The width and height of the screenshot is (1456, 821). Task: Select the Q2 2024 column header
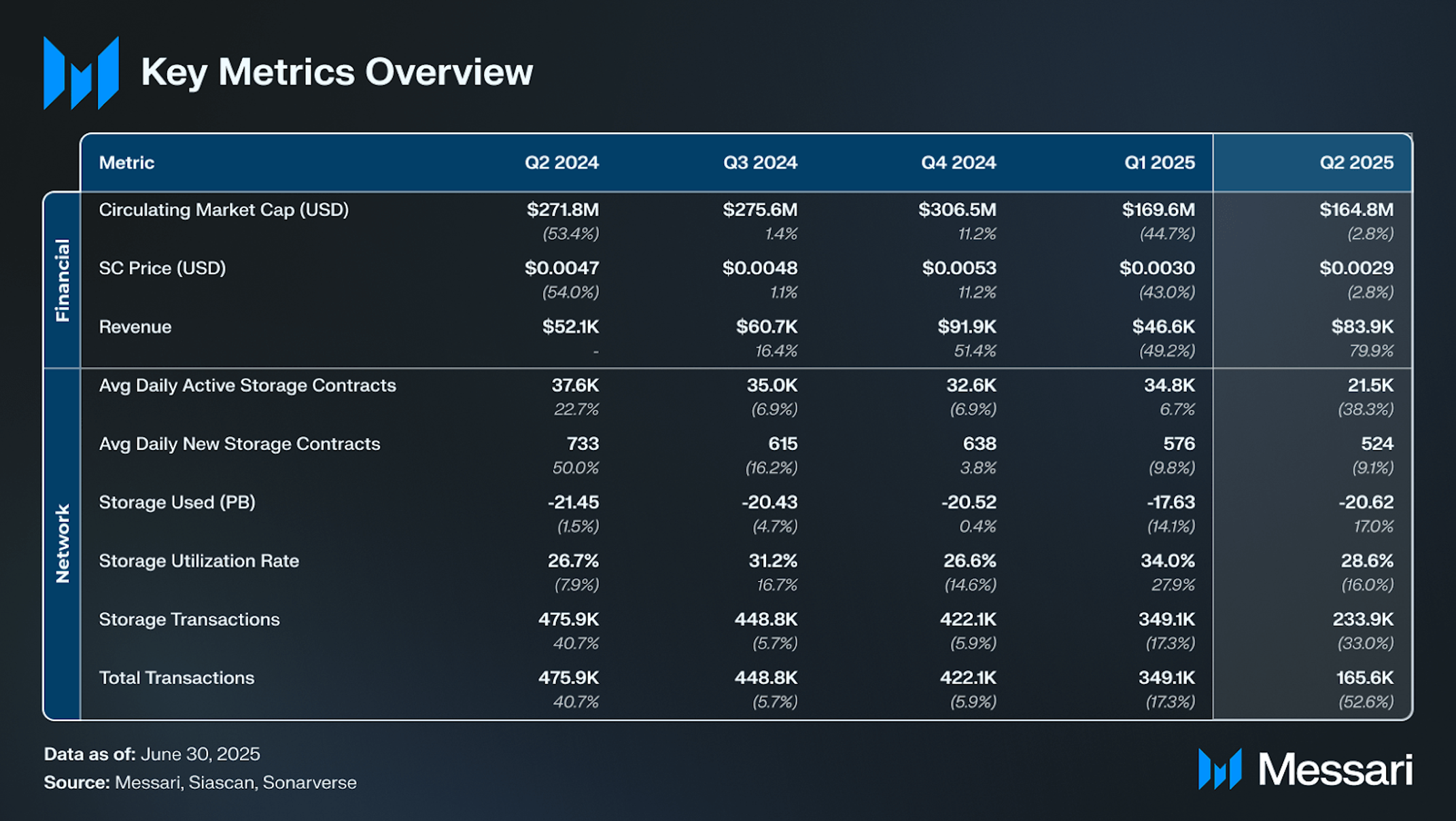point(561,162)
